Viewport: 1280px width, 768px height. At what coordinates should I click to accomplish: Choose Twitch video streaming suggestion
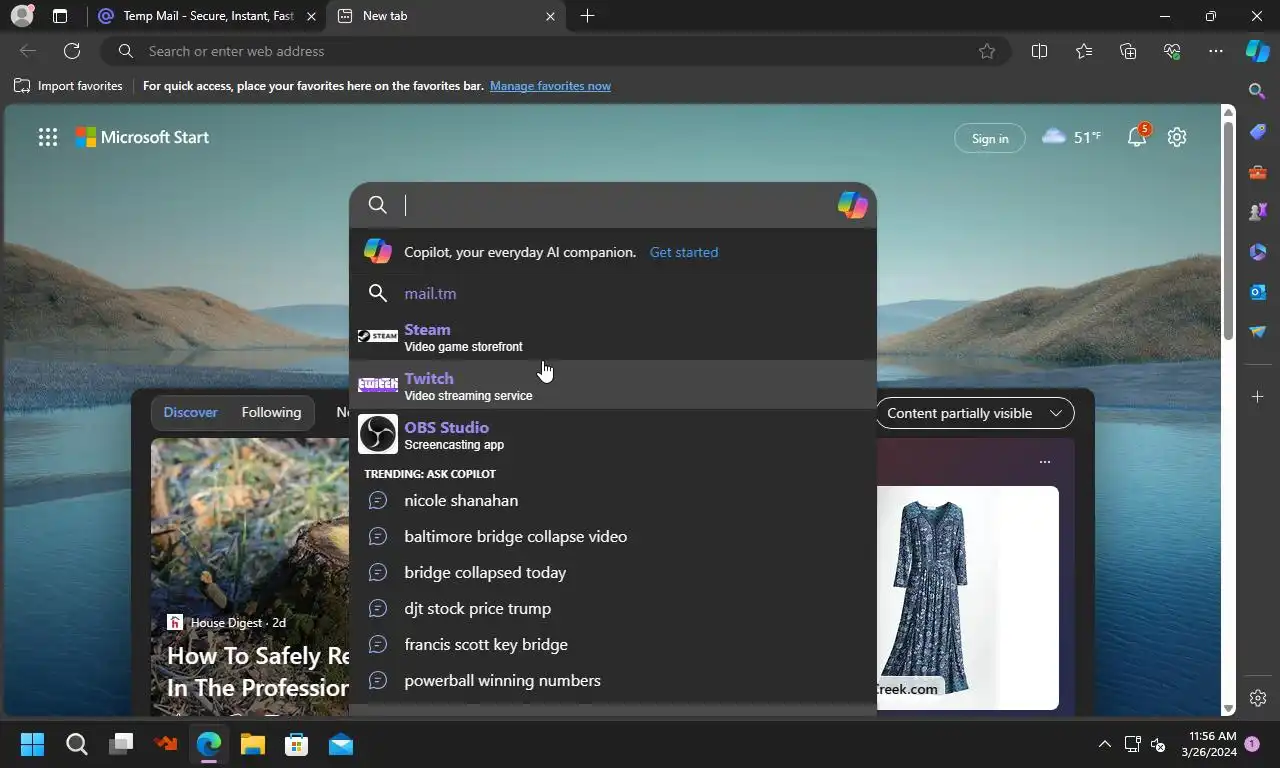(x=612, y=386)
